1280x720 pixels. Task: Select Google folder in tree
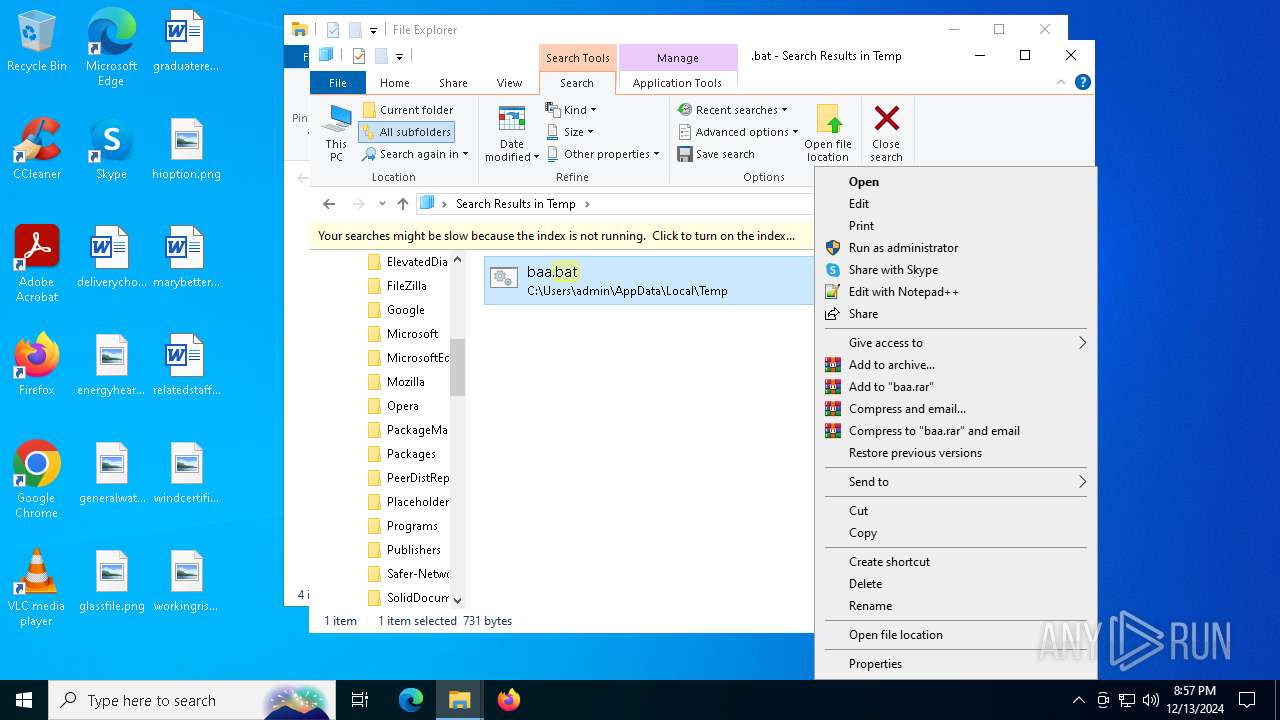405,310
